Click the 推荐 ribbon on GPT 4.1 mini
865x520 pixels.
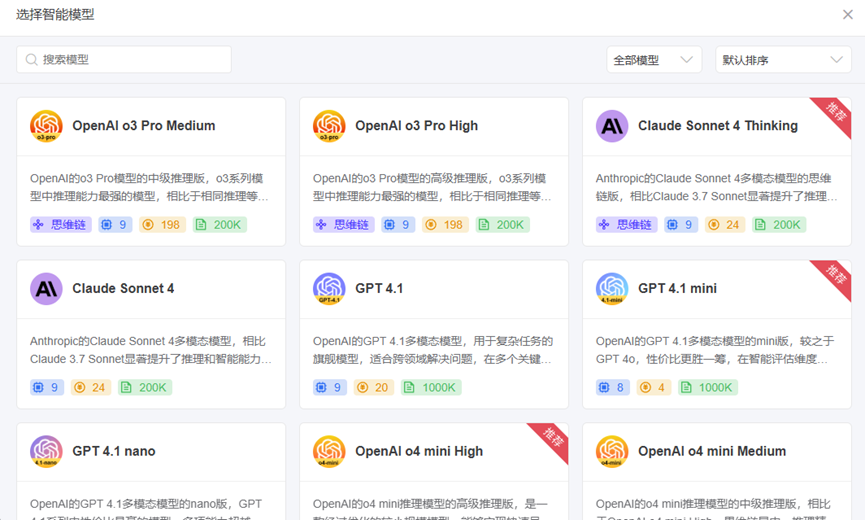click(836, 276)
